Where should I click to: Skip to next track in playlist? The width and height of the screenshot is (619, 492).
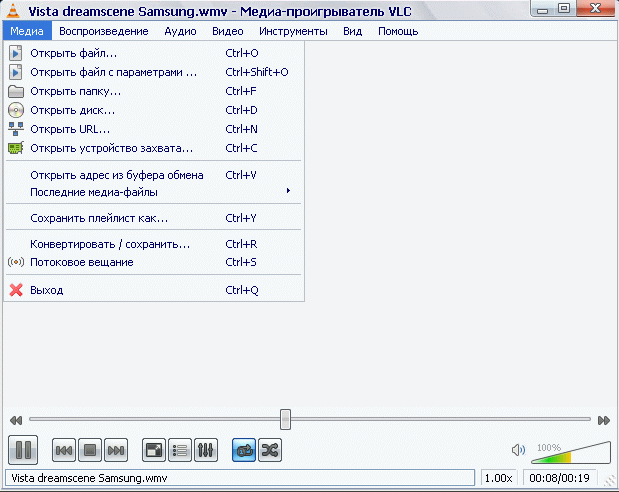coord(116,450)
